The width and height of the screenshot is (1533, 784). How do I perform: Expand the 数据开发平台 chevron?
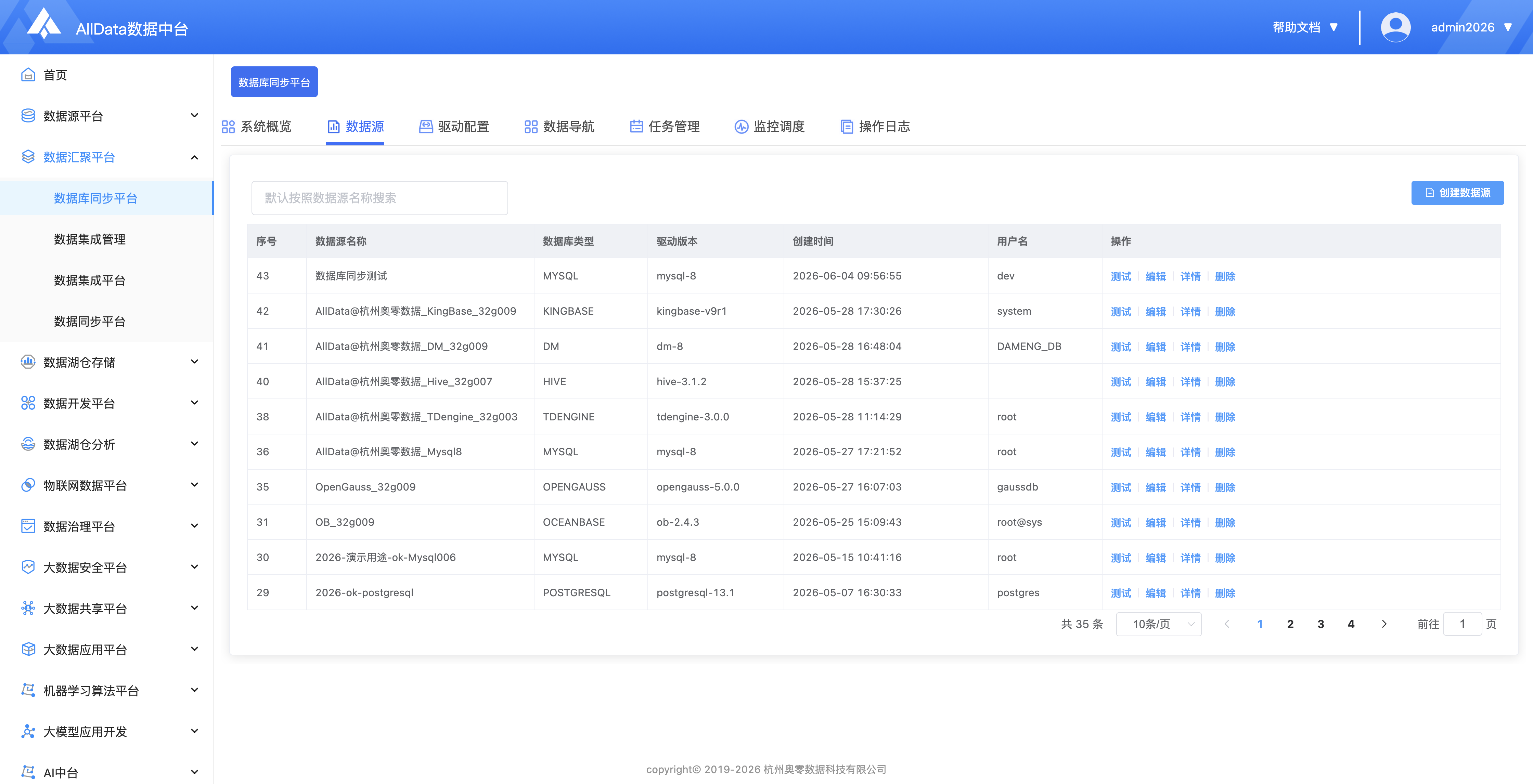pos(195,403)
